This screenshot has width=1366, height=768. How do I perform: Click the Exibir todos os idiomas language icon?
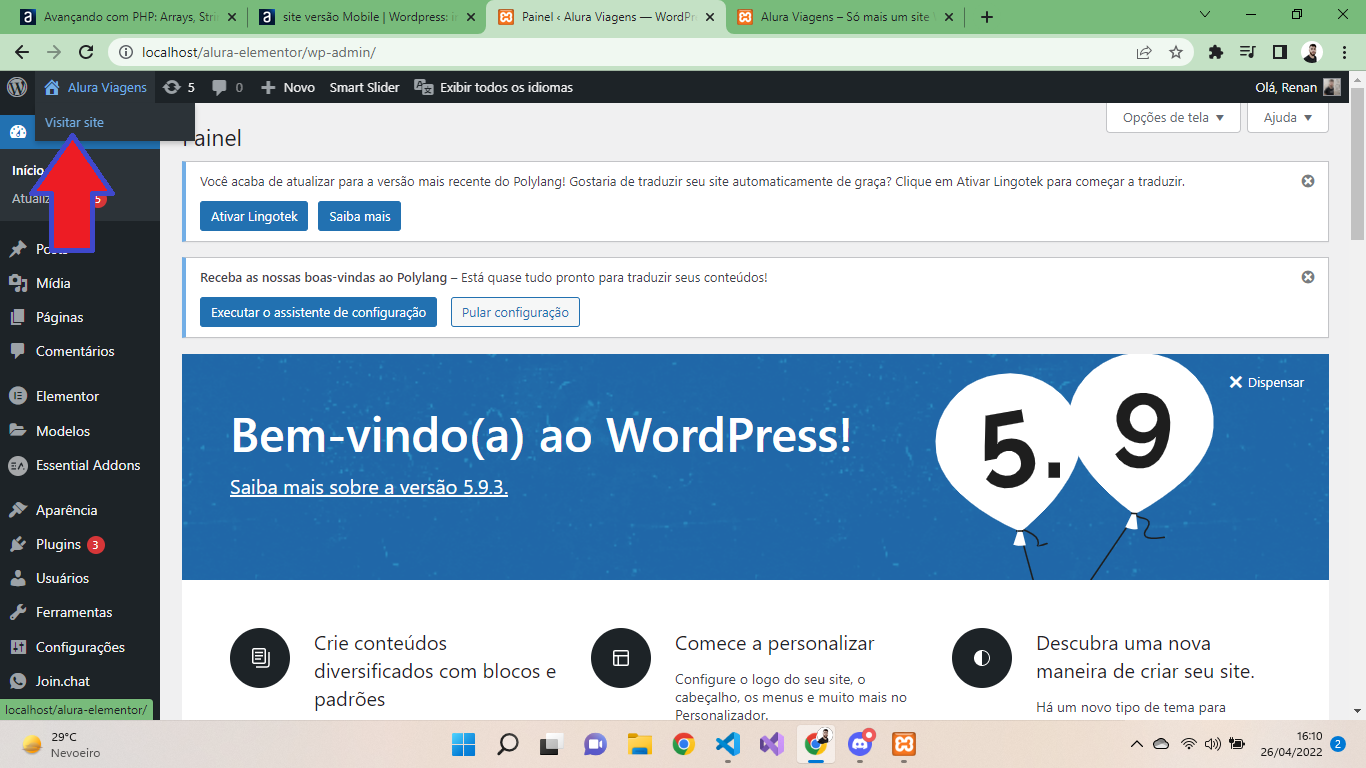pos(423,87)
